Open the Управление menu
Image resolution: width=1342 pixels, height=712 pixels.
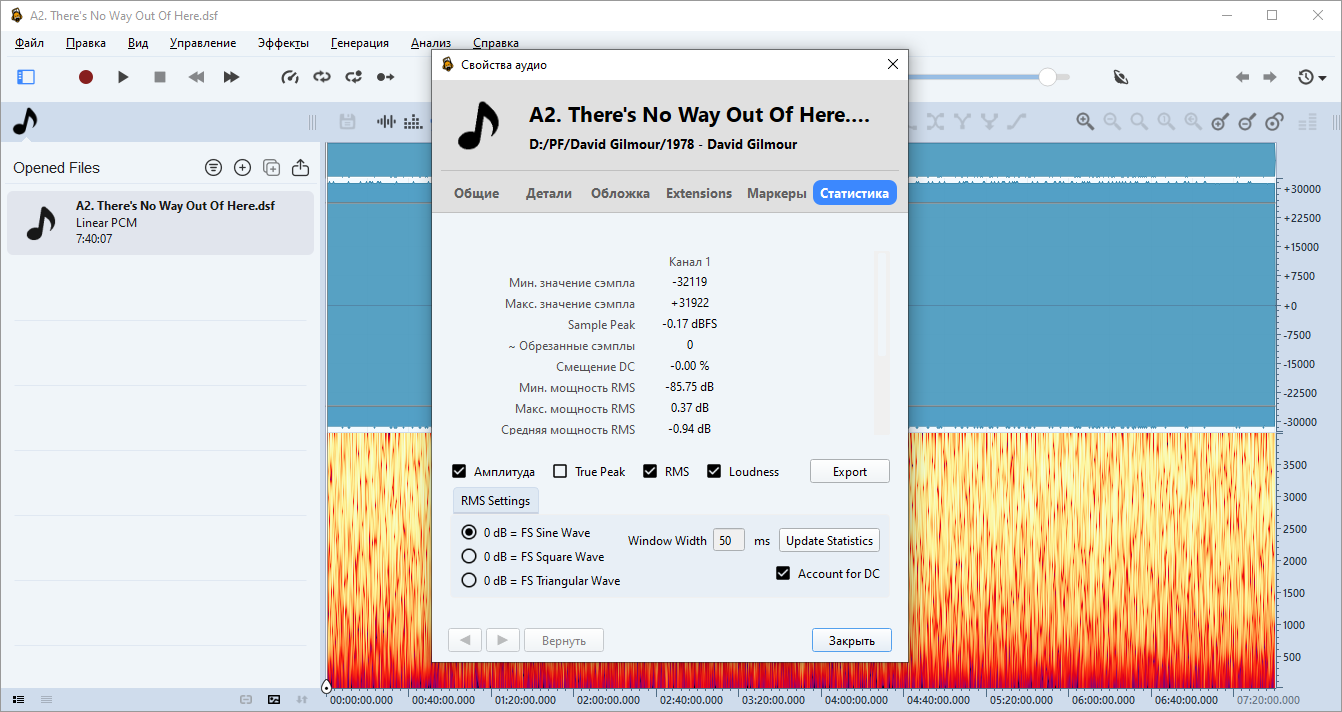(x=203, y=43)
